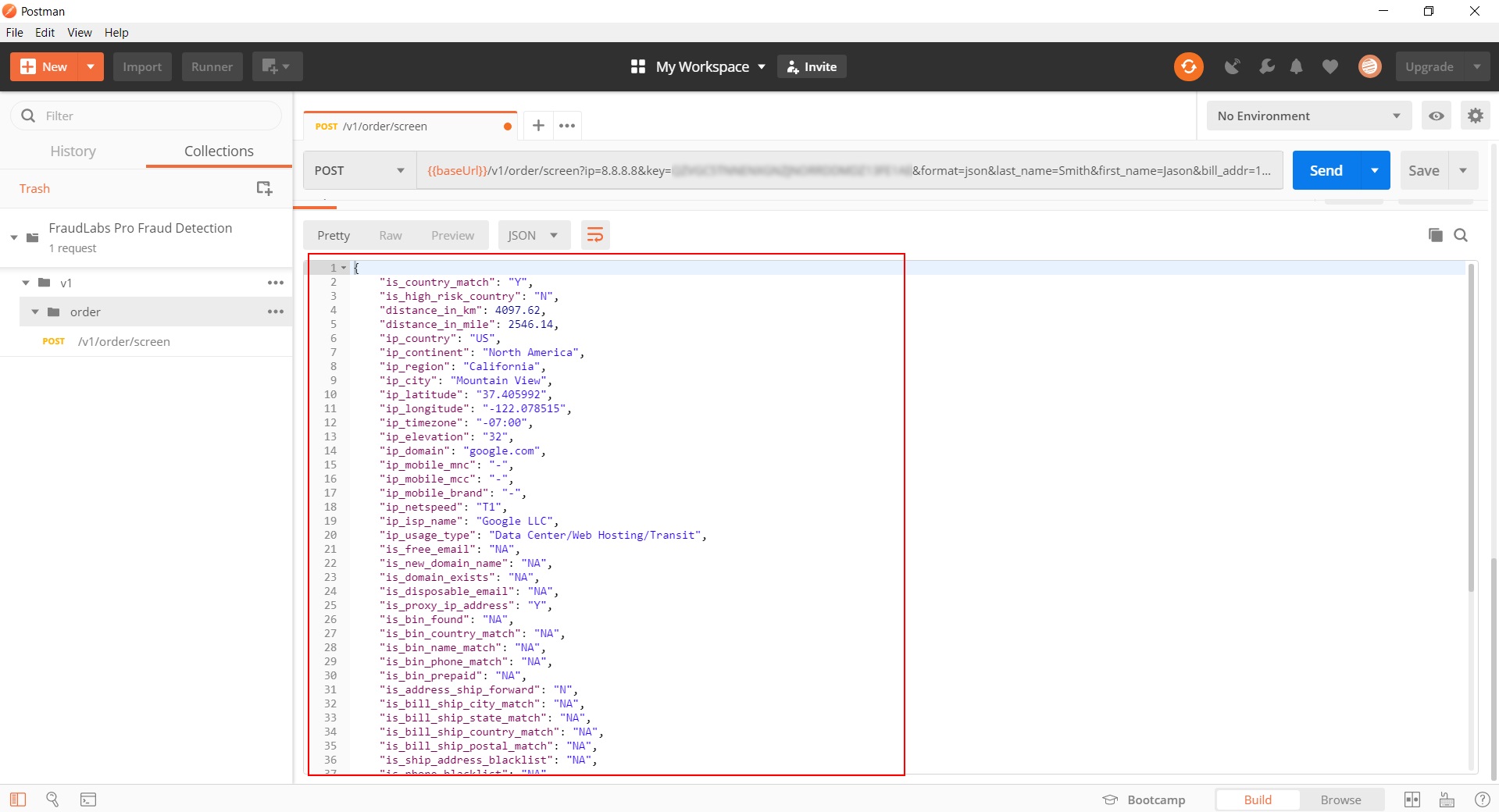Click the new collection icon beside Trash

[264, 188]
